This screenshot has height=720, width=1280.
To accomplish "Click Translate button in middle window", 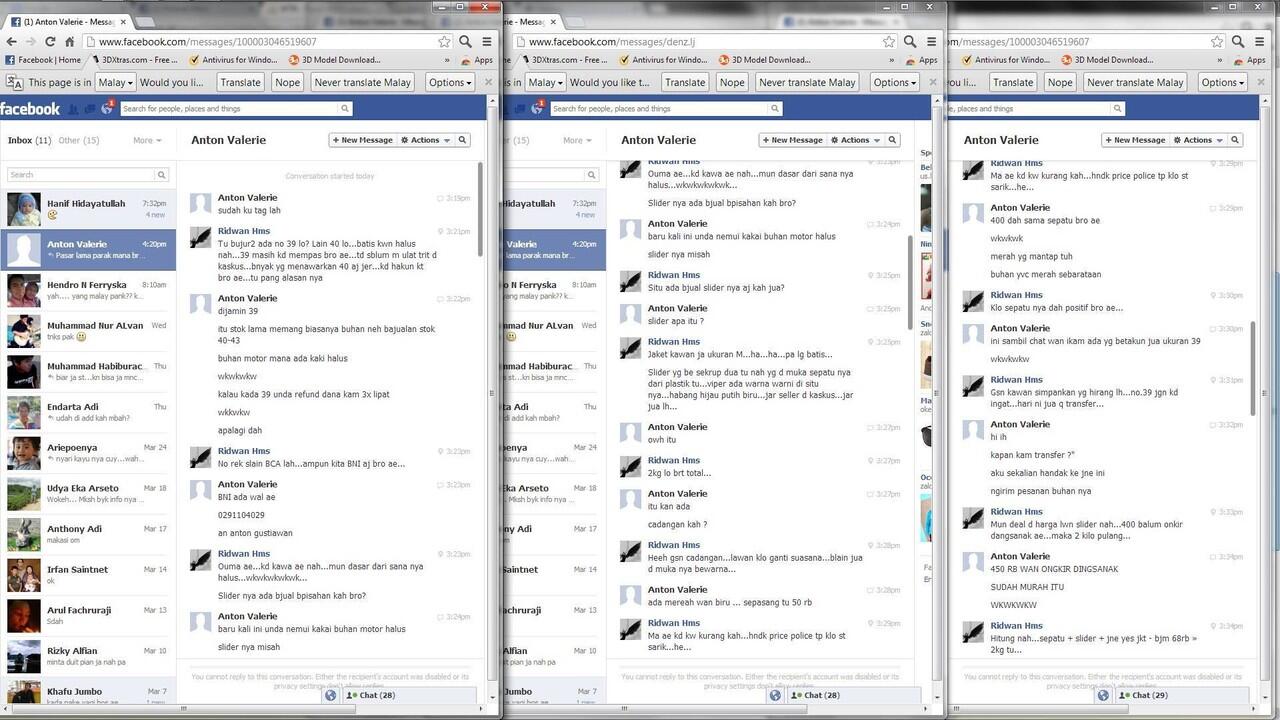I will coord(684,82).
